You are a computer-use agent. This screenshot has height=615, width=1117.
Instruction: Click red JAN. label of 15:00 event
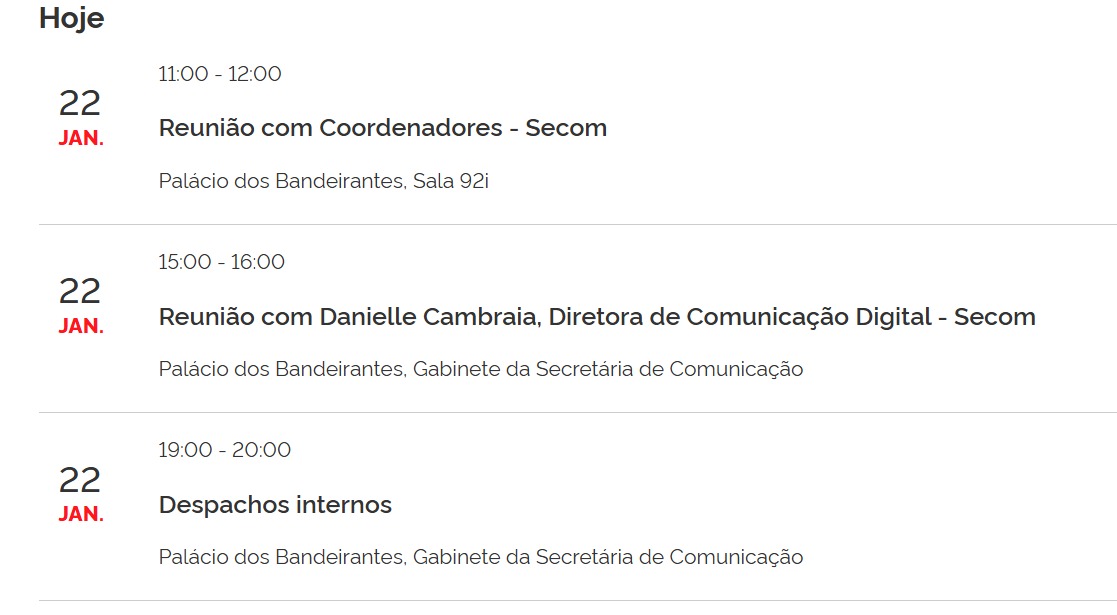coord(81,326)
